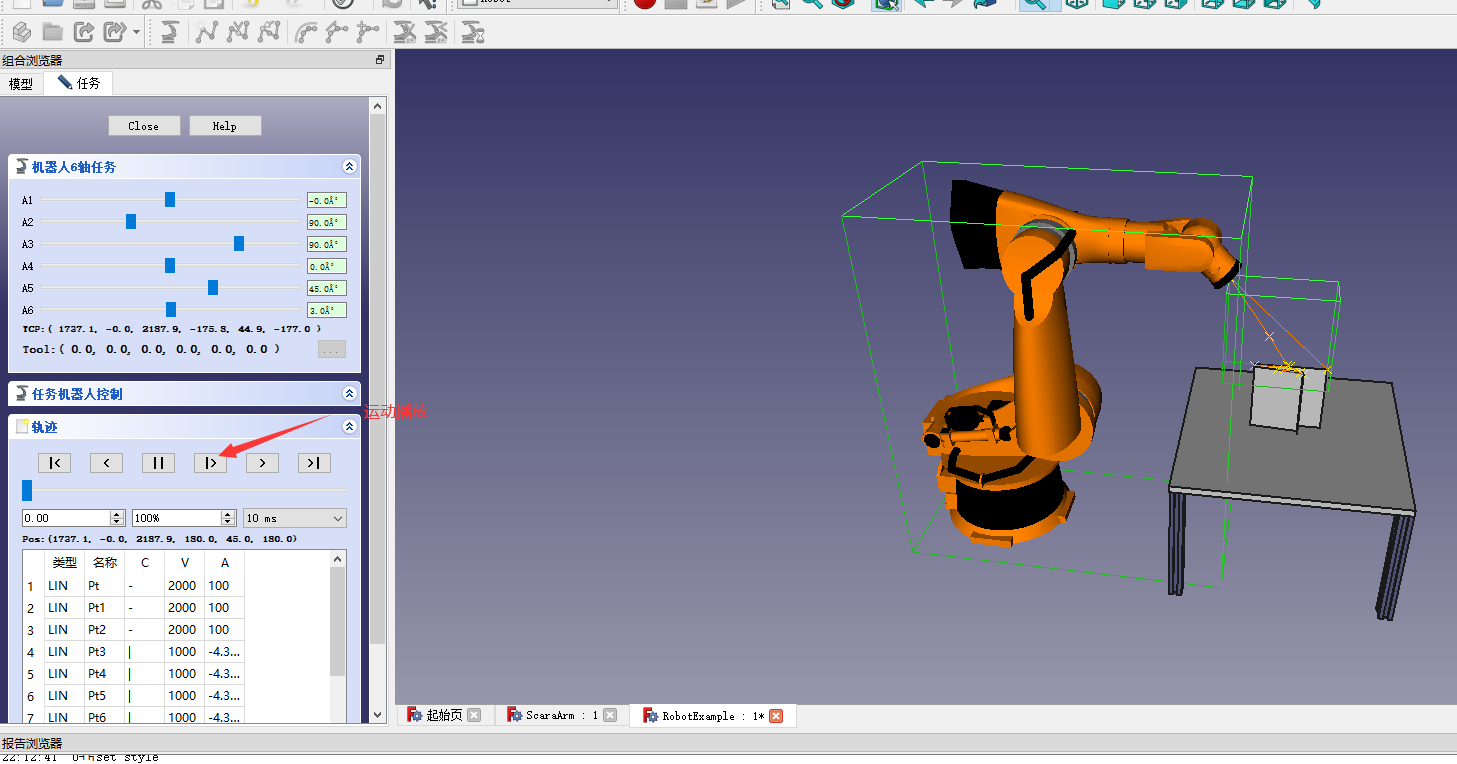Click the Help button in task panel
1457x764 pixels.
point(225,125)
